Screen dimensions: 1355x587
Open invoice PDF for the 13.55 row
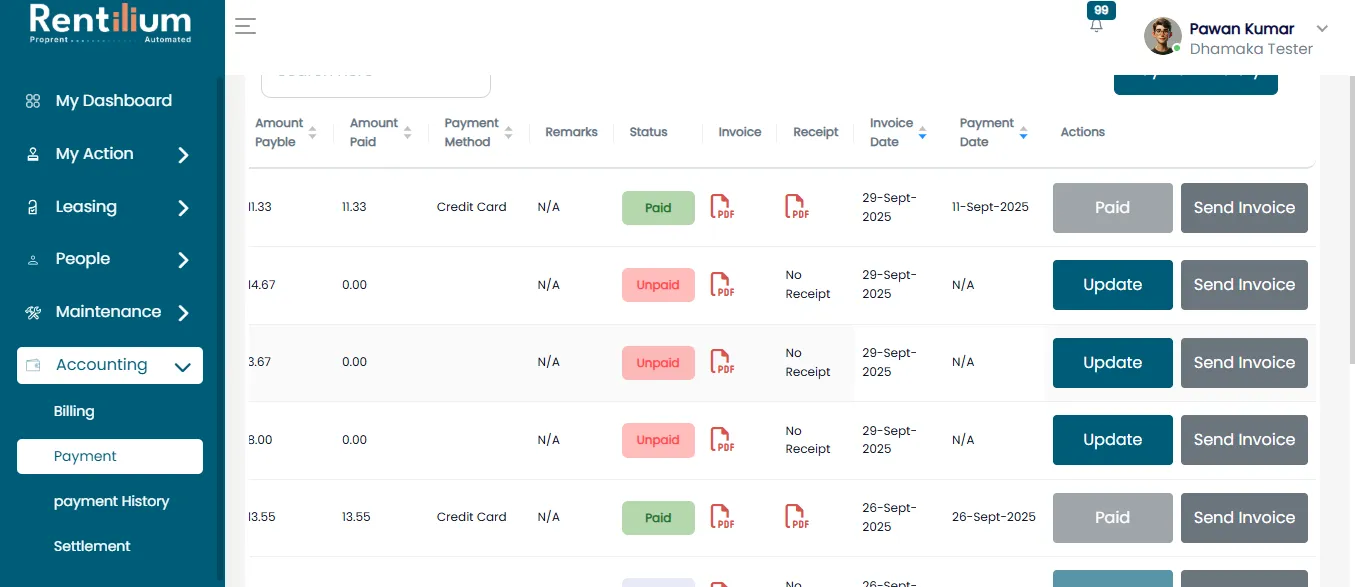pos(722,517)
